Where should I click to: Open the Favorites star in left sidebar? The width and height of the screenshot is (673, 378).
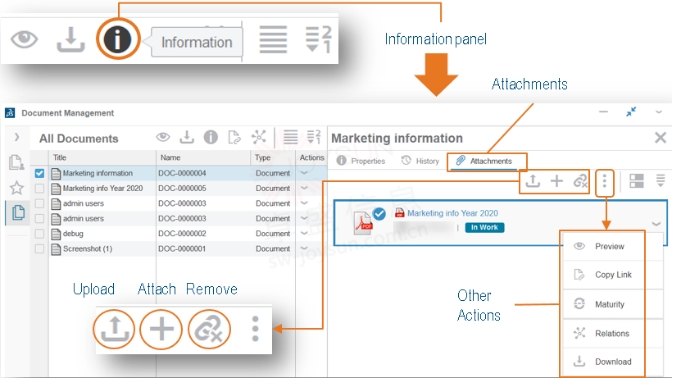pos(17,188)
